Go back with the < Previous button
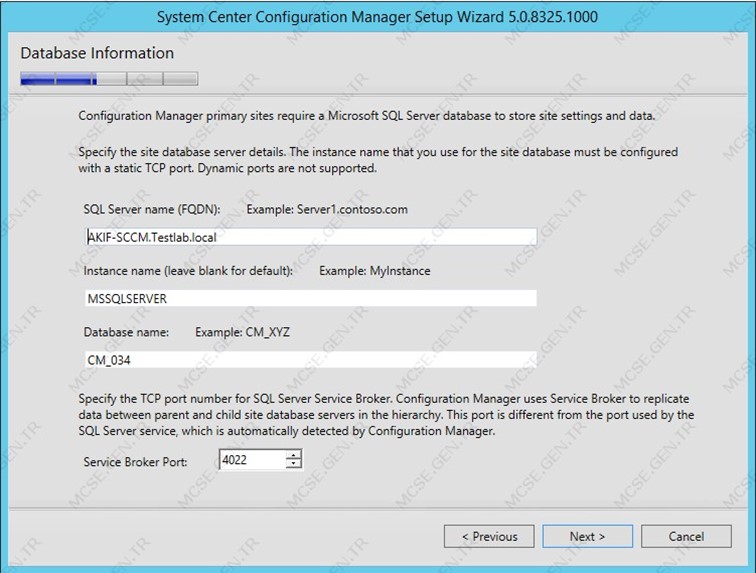Viewport: 756px width, 573px height. coord(489,536)
